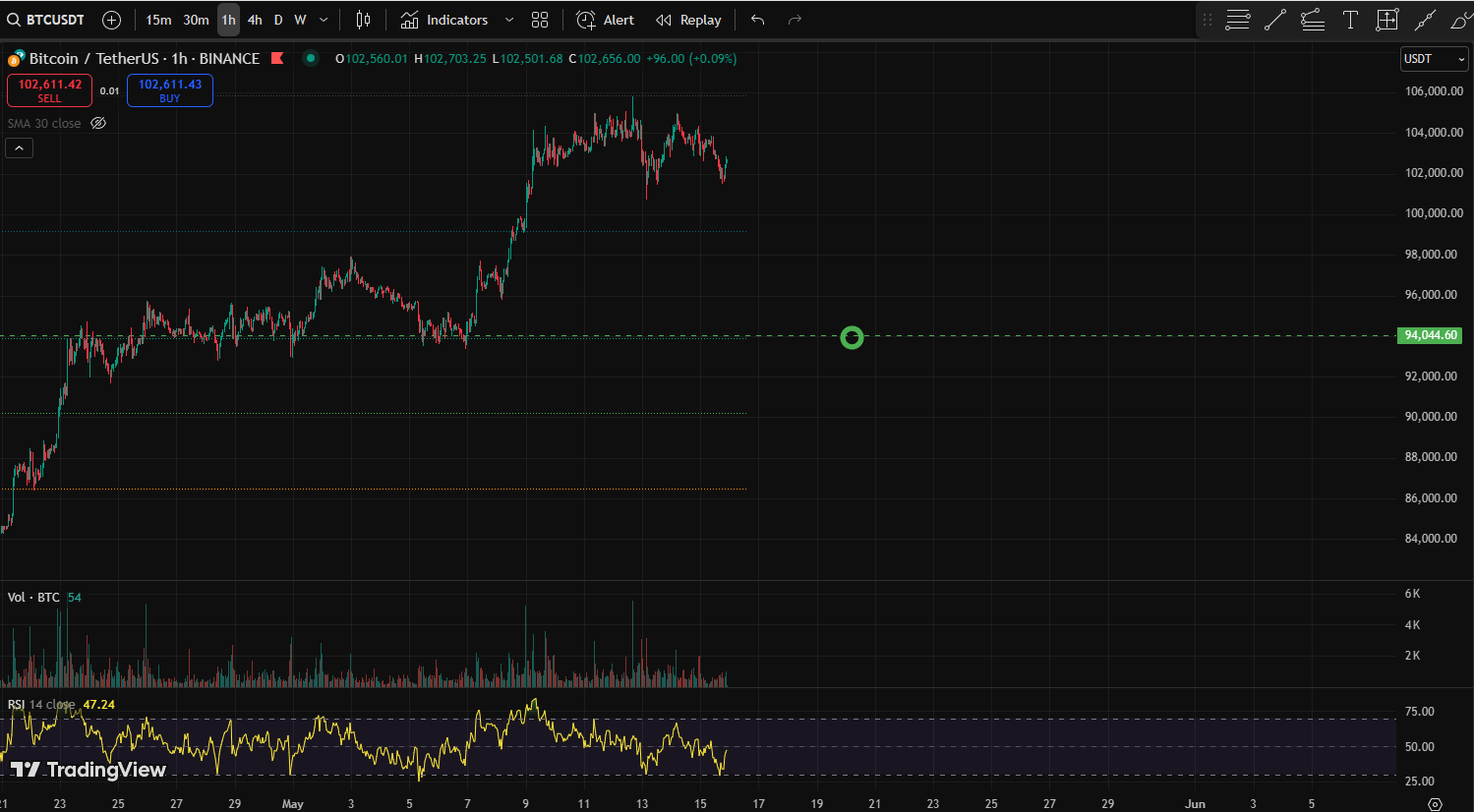1474x812 pixels.
Task: Select the fib retracement tool
Action: click(1313, 20)
